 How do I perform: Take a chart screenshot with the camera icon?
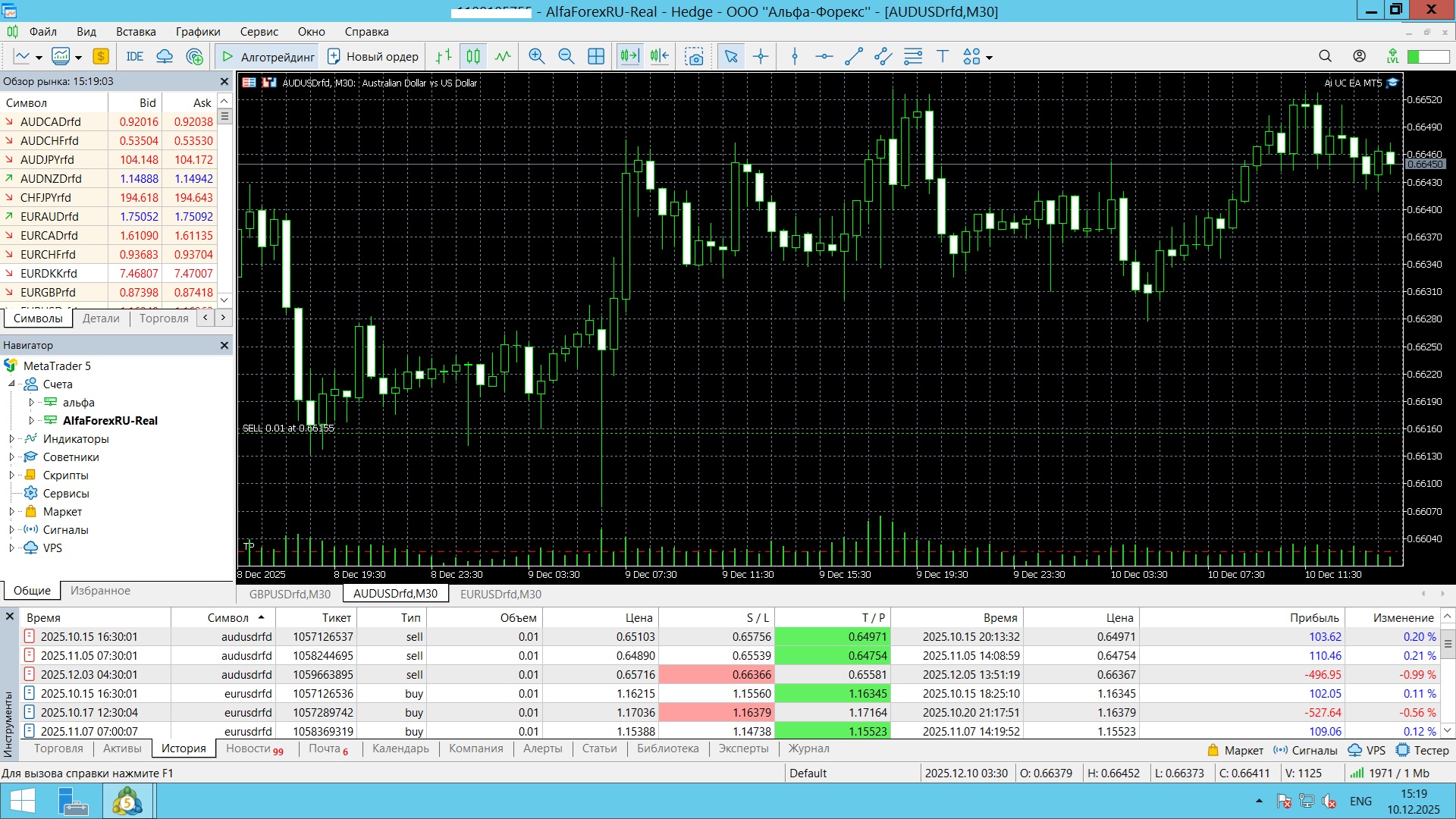[694, 56]
